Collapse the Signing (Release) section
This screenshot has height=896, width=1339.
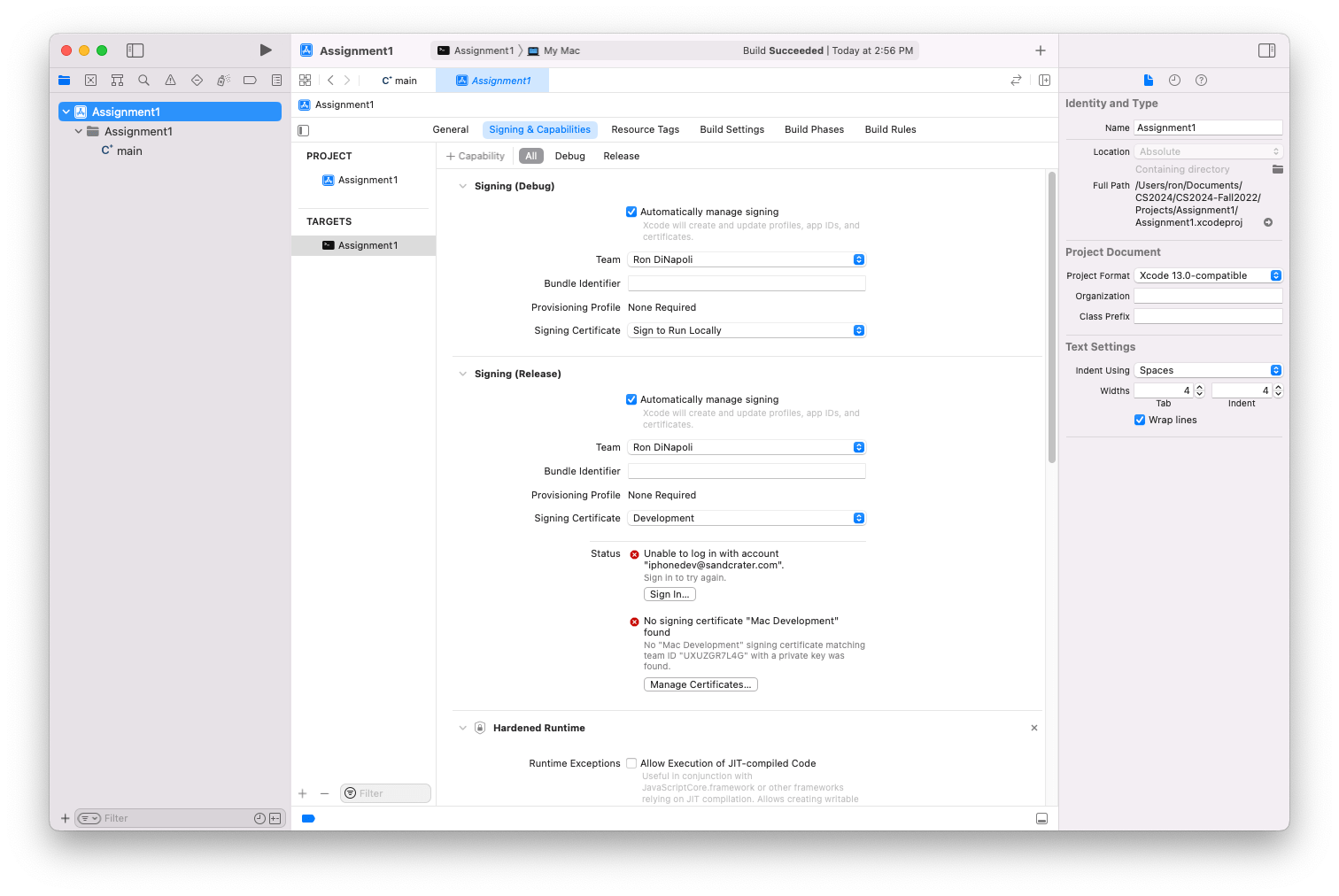pos(462,374)
